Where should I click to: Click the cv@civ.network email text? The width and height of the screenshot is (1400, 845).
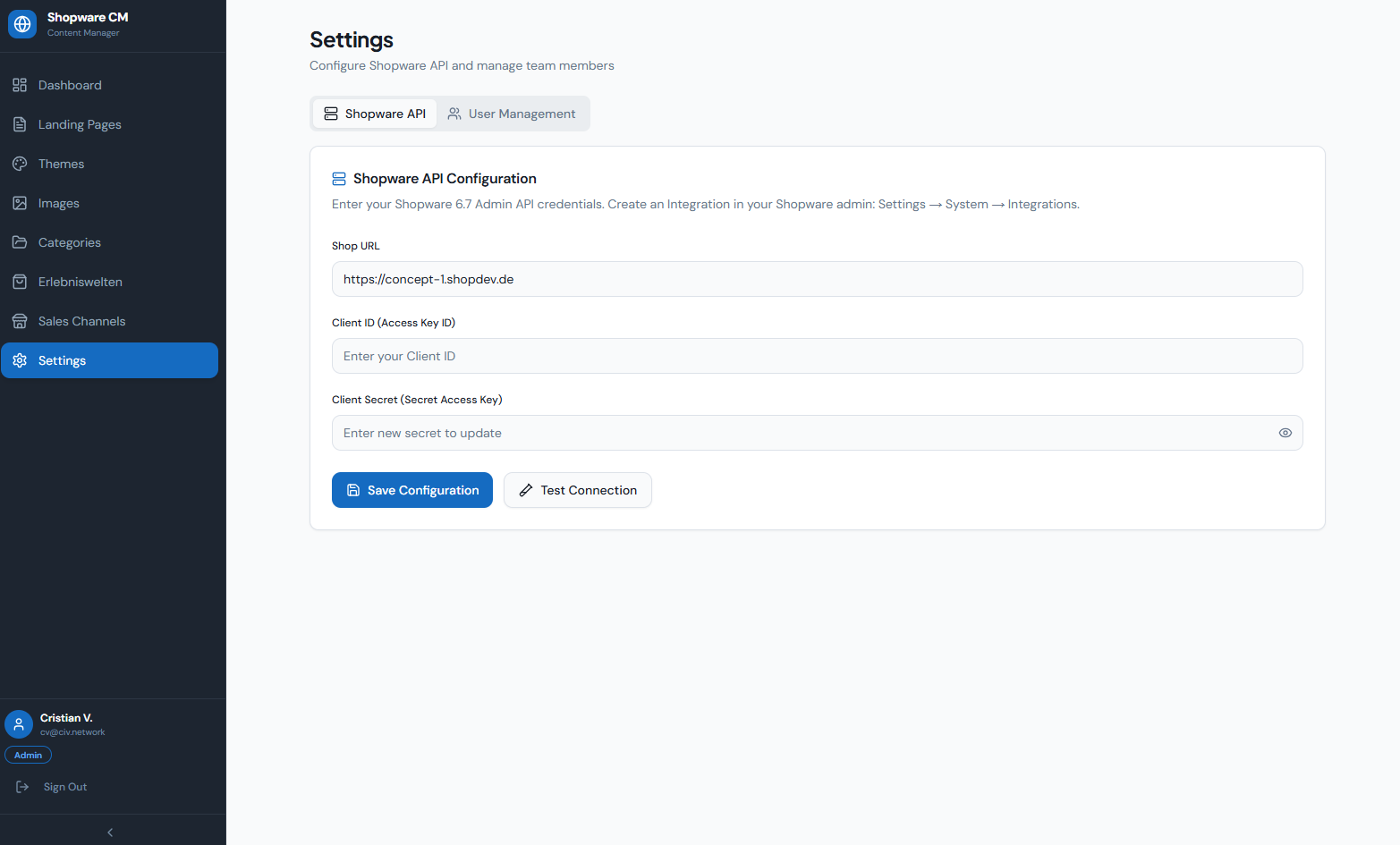(72, 732)
